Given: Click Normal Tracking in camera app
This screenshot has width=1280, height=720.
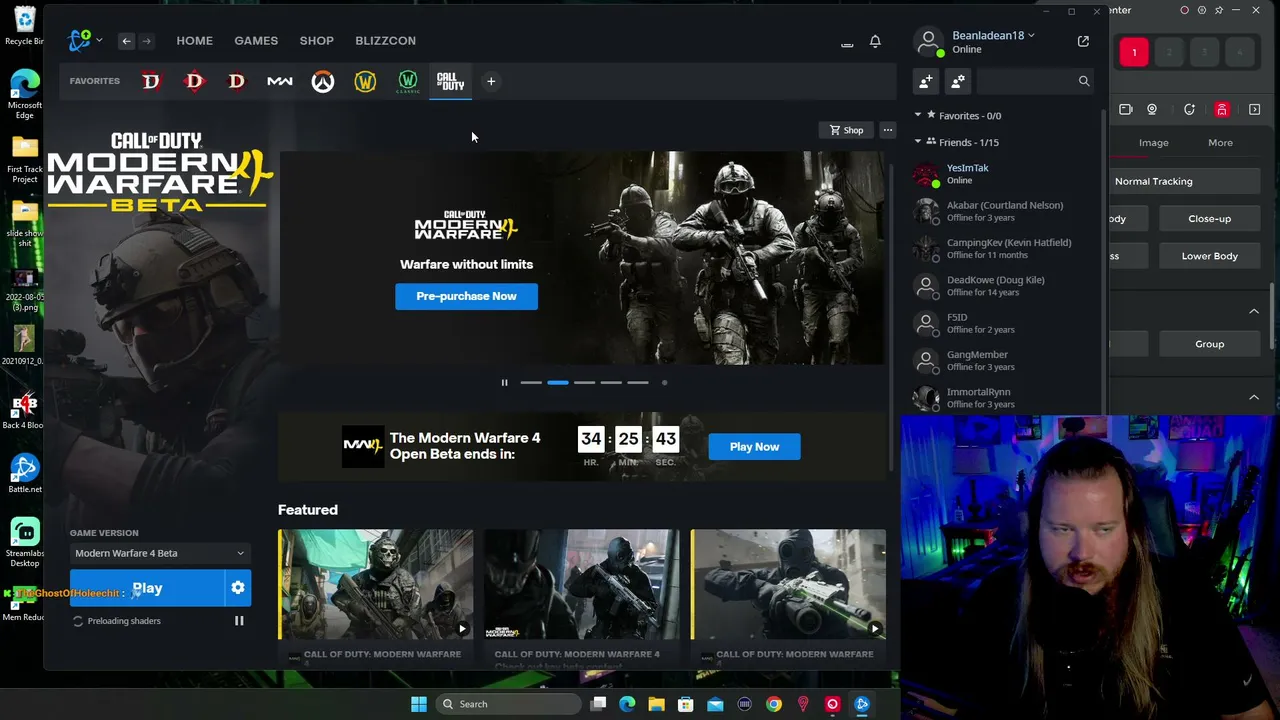Looking at the screenshot, I should (x=1183, y=182).
